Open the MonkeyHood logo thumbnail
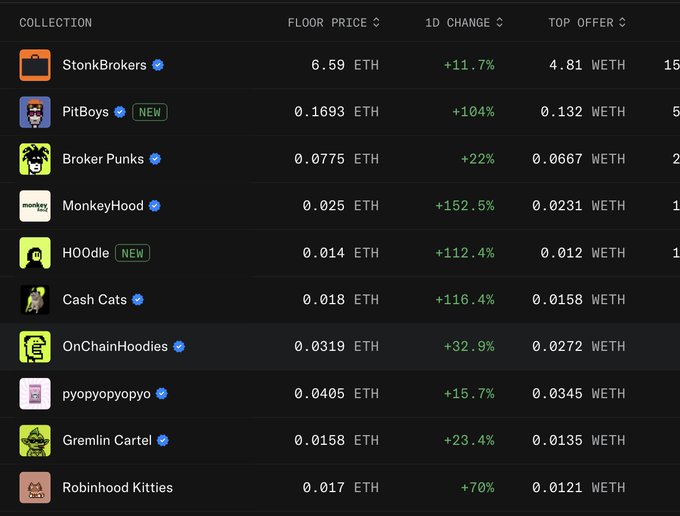Viewport: 680px width, 516px height. [35, 206]
